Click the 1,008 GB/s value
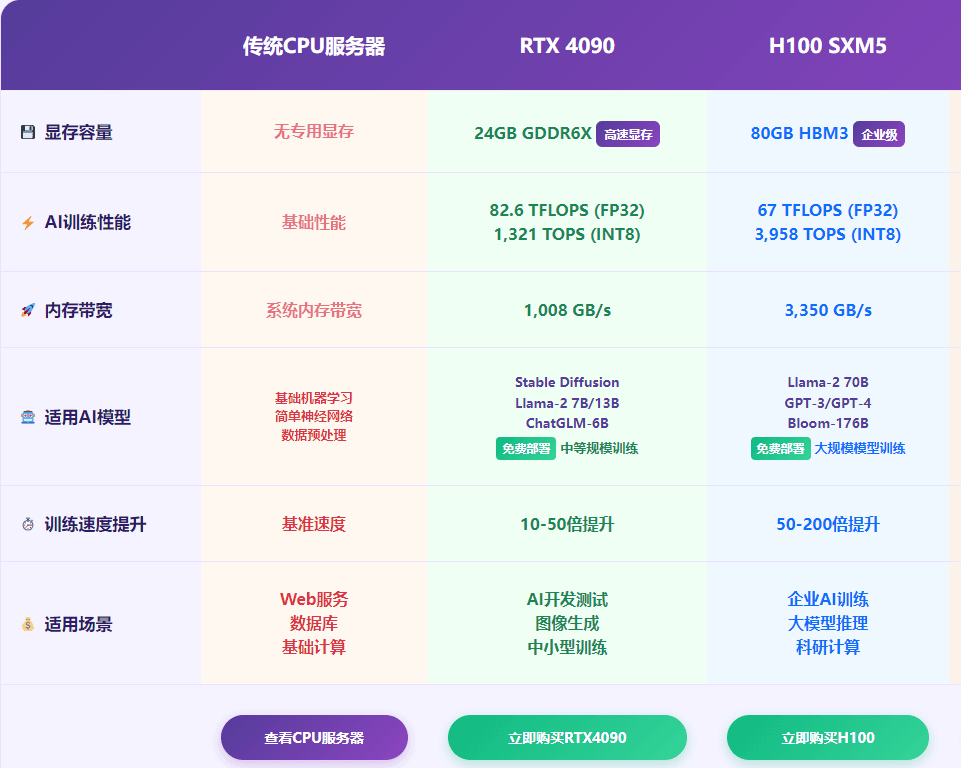This screenshot has width=961, height=768. (568, 310)
